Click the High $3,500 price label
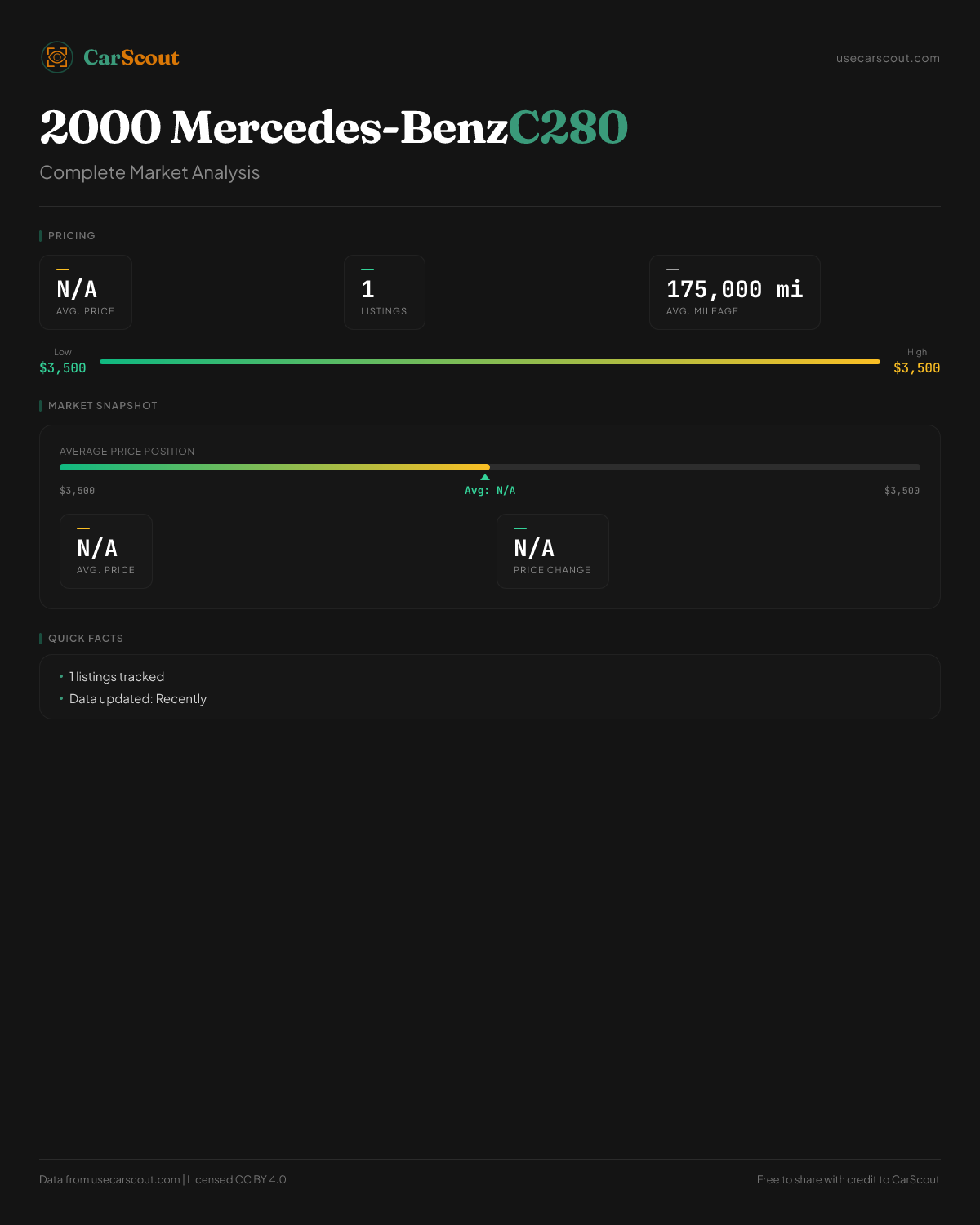 click(916, 368)
